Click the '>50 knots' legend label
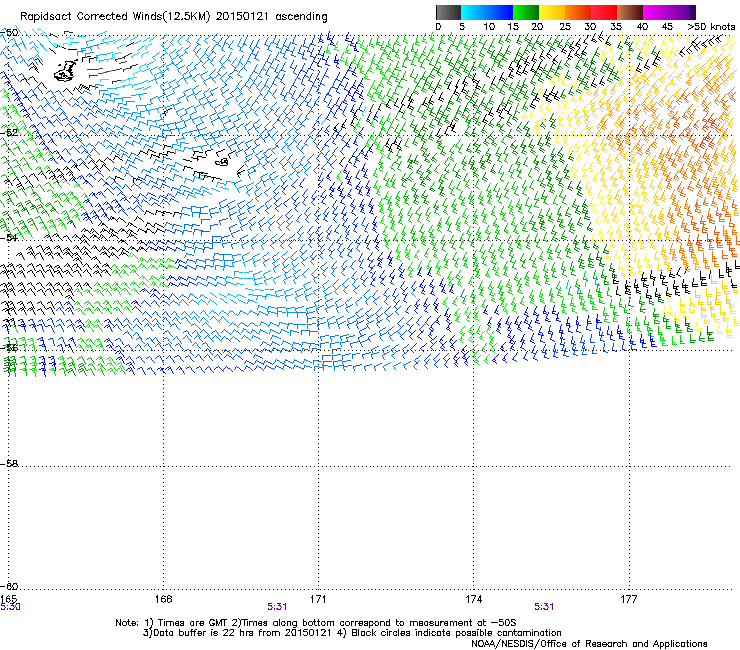 click(711, 27)
